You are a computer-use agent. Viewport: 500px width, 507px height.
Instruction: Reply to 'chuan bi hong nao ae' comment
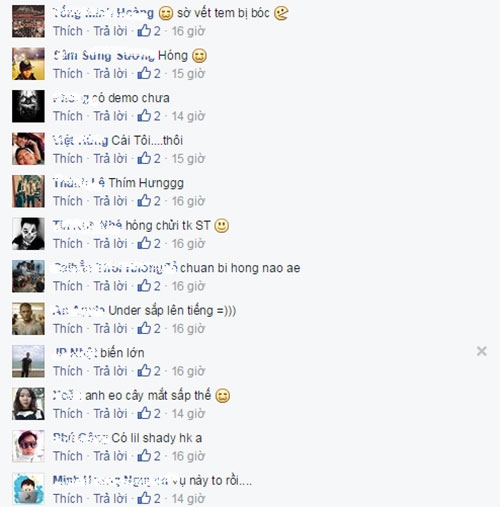click(110, 286)
